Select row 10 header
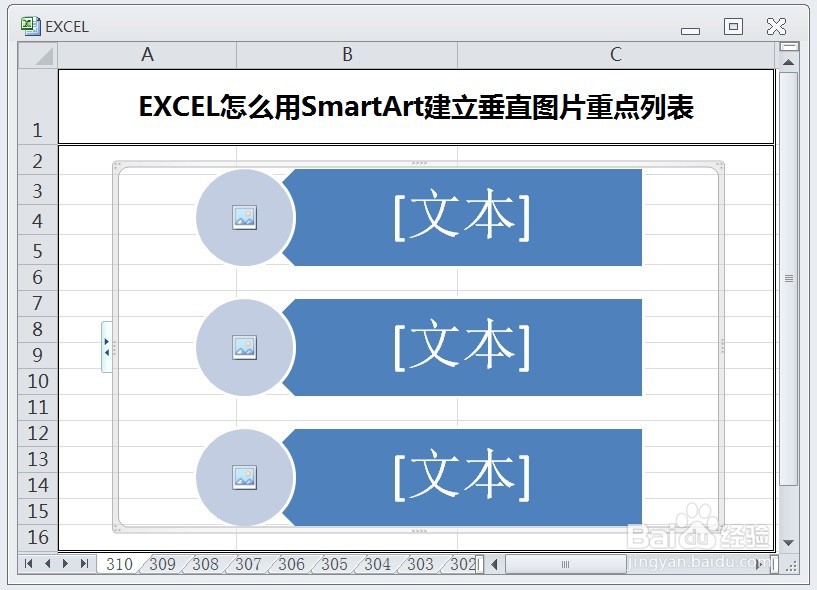Image resolution: width=817 pixels, height=590 pixels. [38, 382]
